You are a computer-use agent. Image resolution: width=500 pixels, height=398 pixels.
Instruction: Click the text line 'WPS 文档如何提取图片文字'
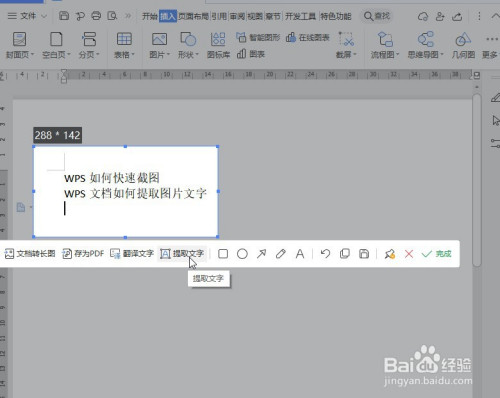click(135, 193)
